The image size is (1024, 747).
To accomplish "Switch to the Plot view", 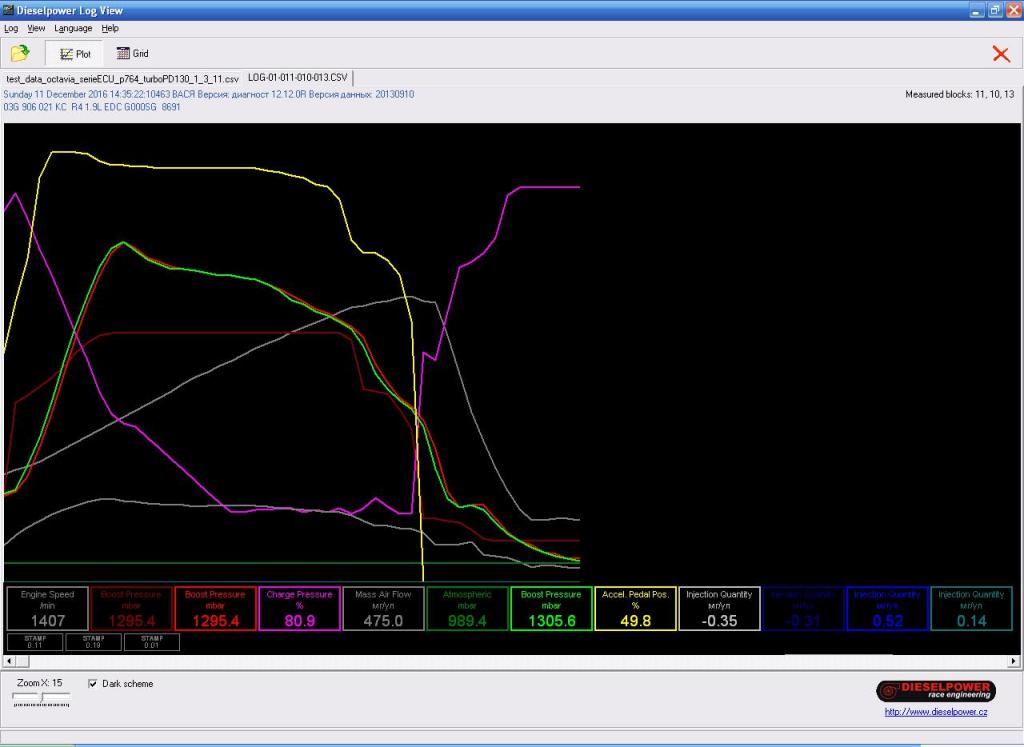I will tap(74, 54).
